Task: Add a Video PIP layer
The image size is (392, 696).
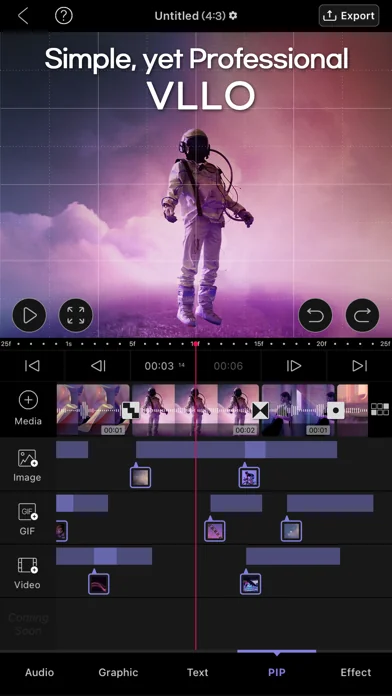Action: pos(28,572)
